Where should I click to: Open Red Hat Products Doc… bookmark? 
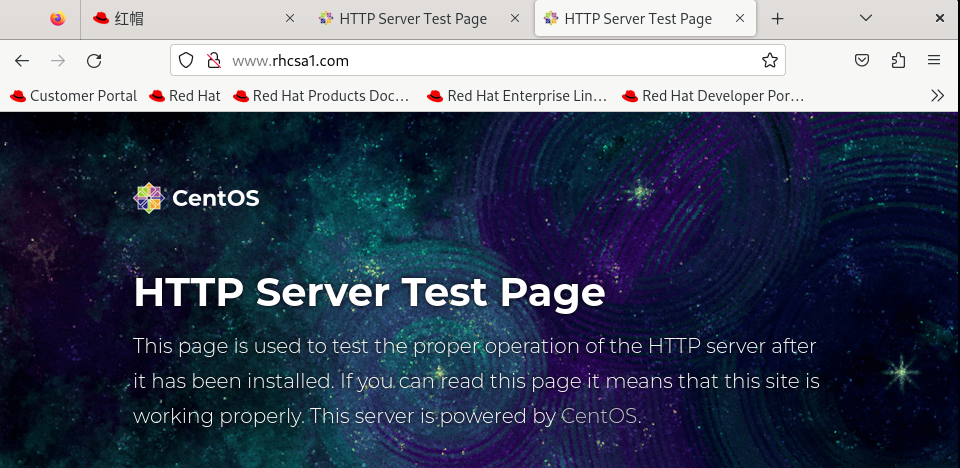321,96
